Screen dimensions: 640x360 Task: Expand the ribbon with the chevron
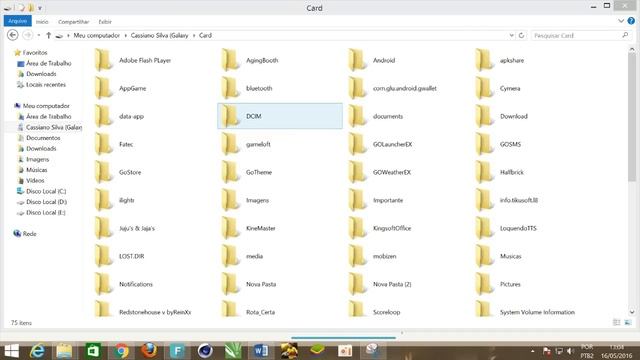click(621, 21)
